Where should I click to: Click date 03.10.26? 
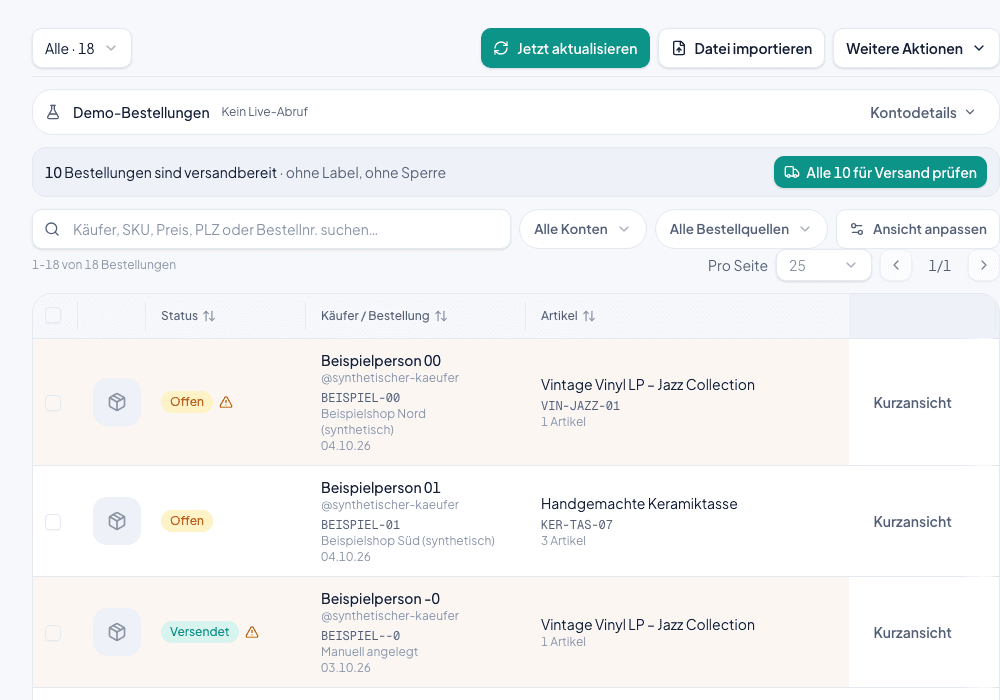(346, 667)
